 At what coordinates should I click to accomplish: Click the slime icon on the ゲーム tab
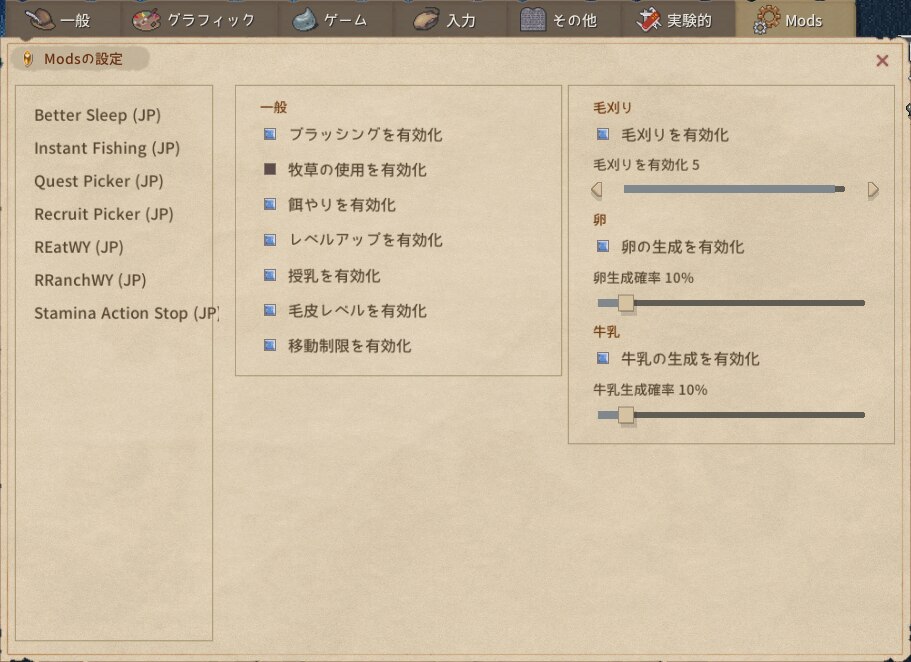pyautogui.click(x=305, y=19)
